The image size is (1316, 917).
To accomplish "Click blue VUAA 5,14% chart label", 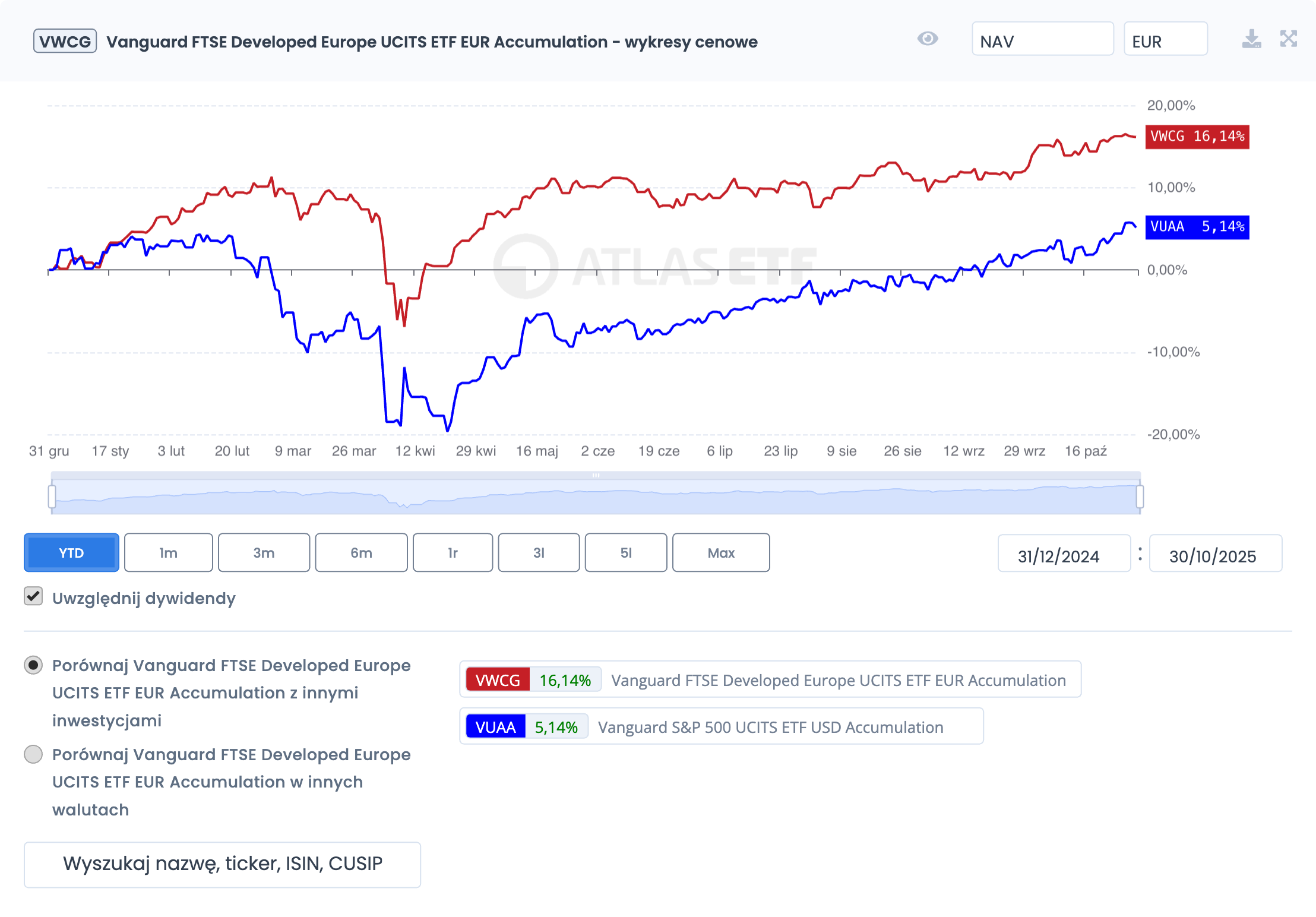I will tap(1197, 227).
